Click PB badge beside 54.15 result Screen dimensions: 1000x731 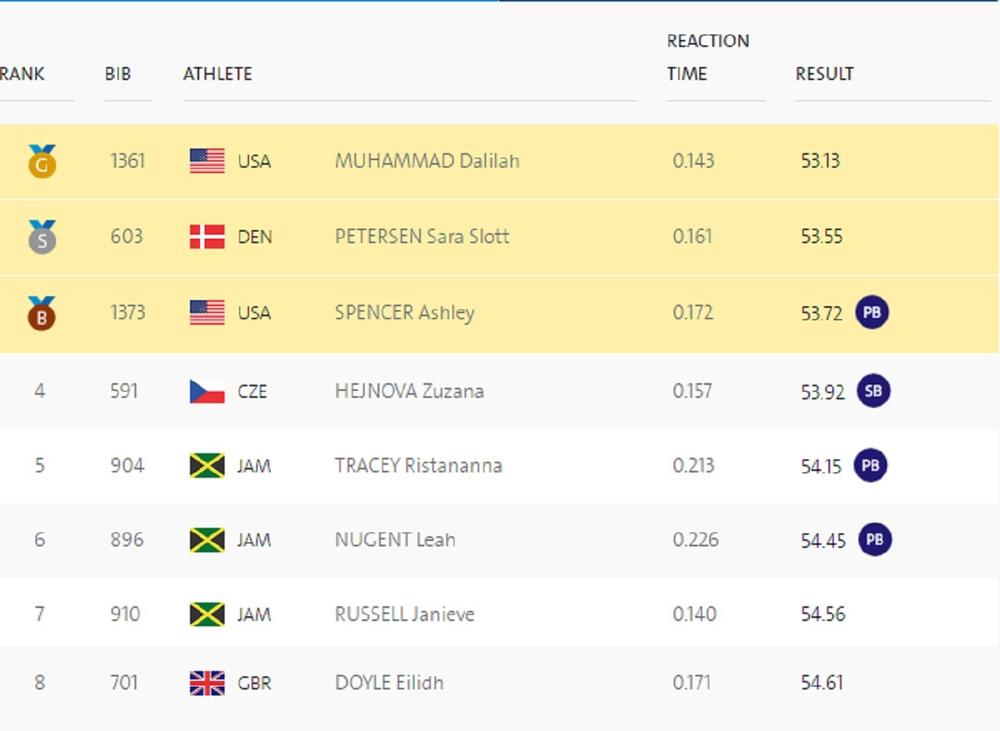pos(871,466)
